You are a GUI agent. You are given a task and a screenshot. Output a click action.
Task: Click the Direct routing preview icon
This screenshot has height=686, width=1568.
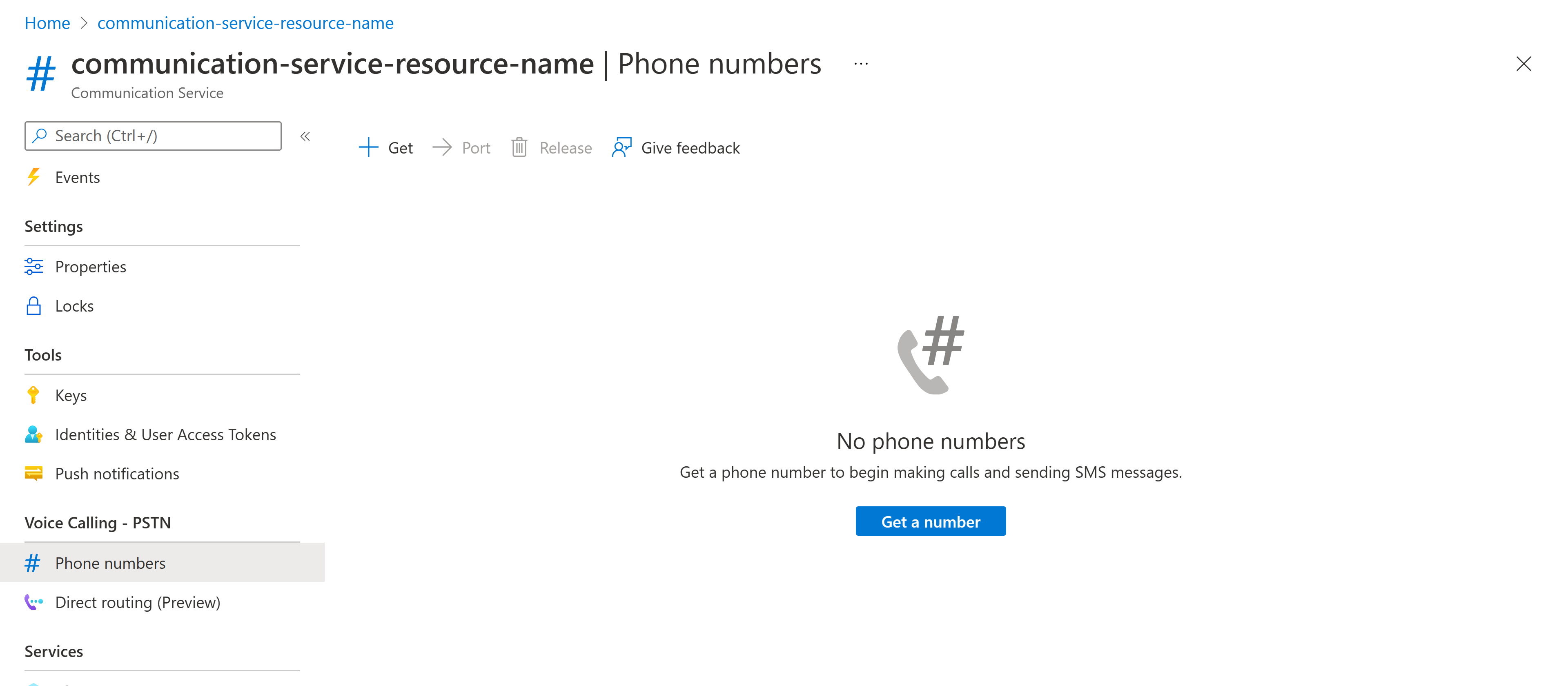(x=34, y=602)
